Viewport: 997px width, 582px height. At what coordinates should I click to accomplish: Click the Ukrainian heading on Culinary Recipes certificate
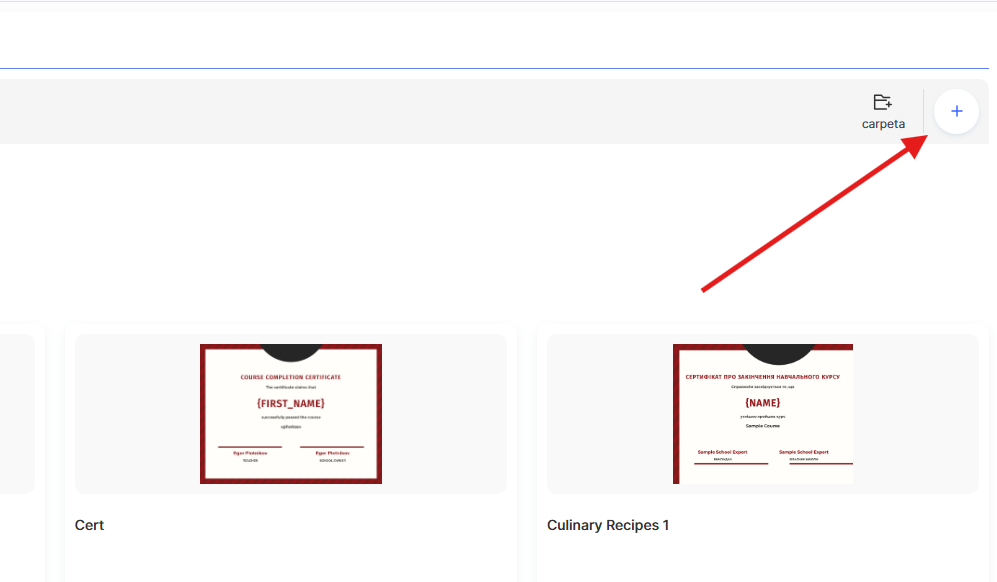tap(762, 377)
